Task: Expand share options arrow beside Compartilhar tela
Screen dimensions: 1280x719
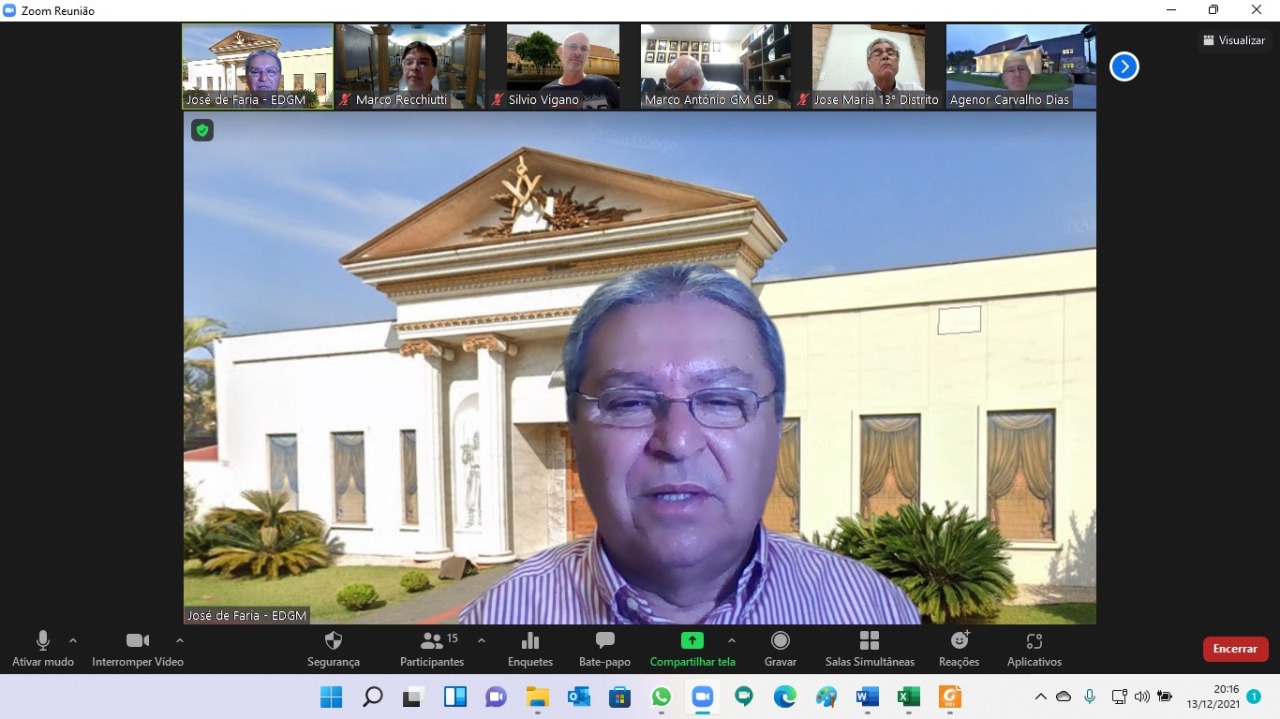Action: [x=731, y=640]
